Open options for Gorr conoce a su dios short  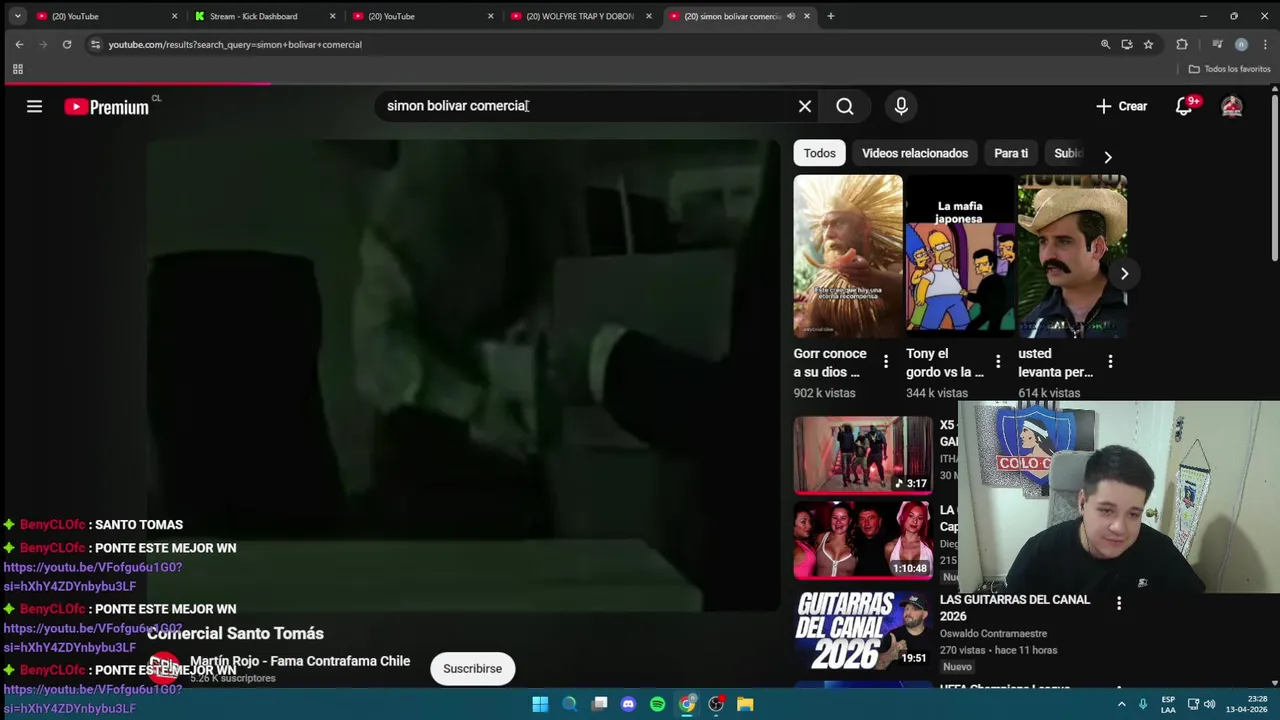(x=885, y=362)
